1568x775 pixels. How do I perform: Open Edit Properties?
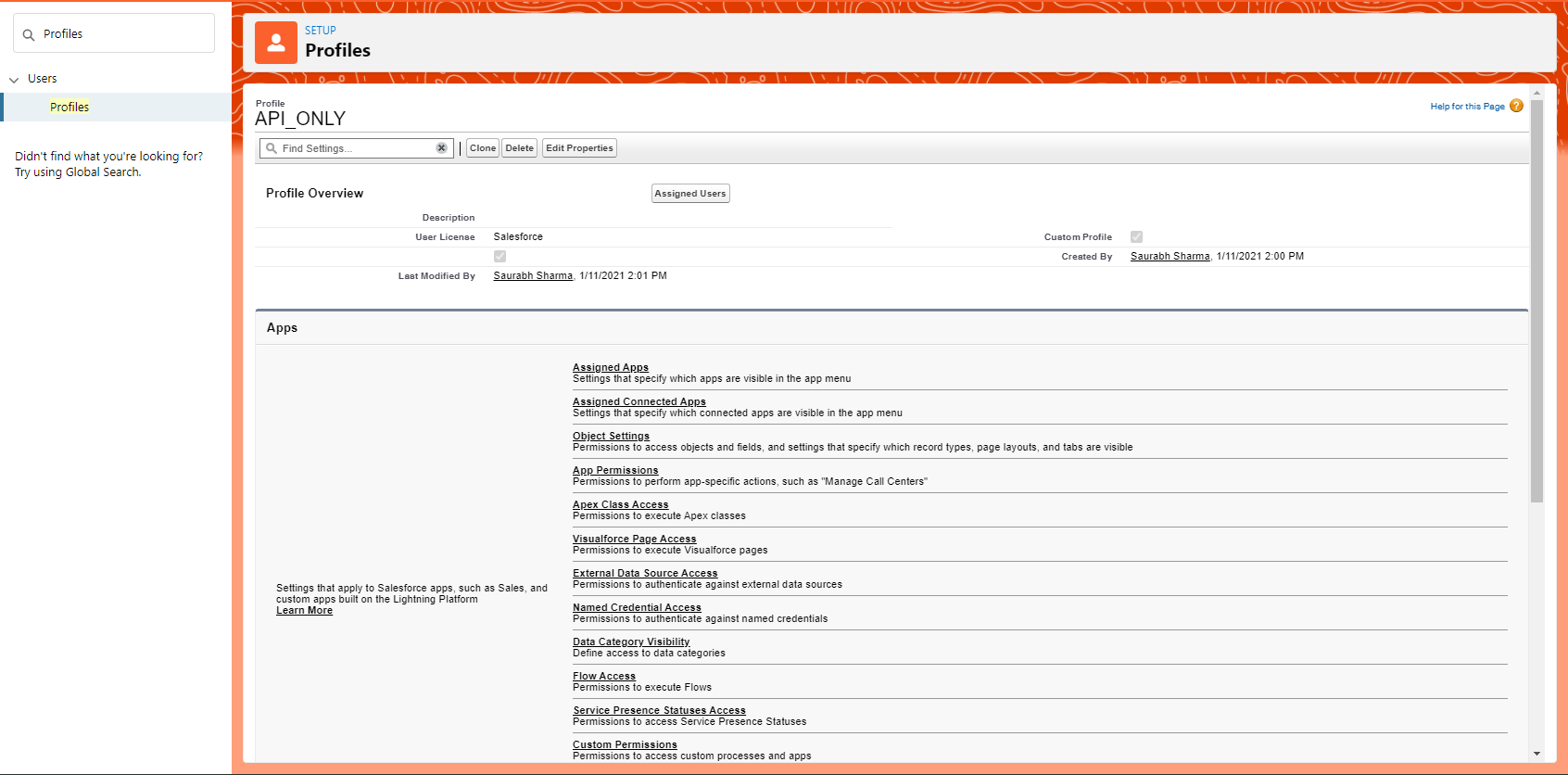[579, 148]
